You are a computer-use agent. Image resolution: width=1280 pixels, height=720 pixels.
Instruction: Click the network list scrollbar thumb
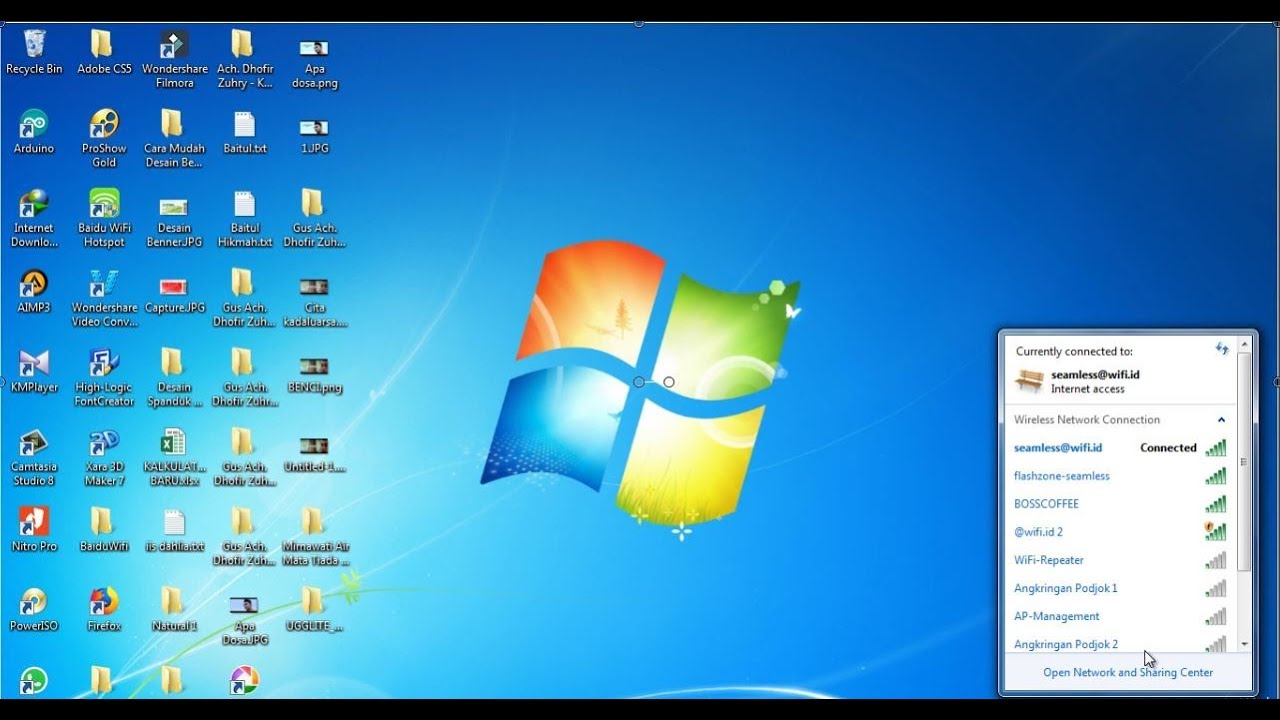[1245, 462]
